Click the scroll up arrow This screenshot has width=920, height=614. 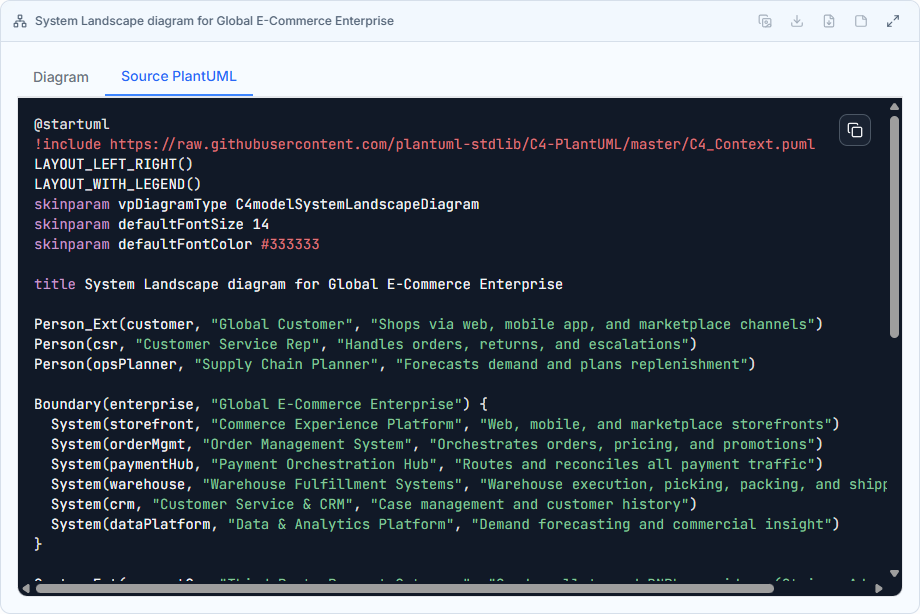click(894, 107)
